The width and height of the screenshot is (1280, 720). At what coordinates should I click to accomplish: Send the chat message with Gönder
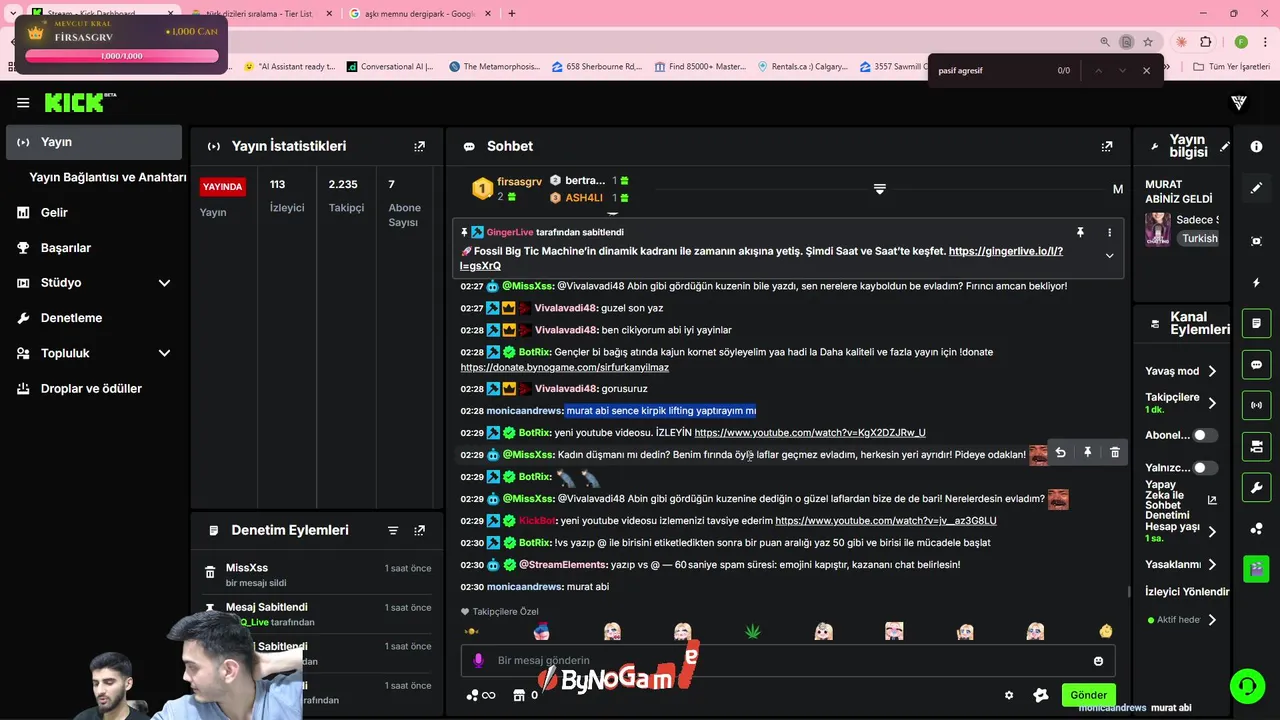(x=1088, y=695)
